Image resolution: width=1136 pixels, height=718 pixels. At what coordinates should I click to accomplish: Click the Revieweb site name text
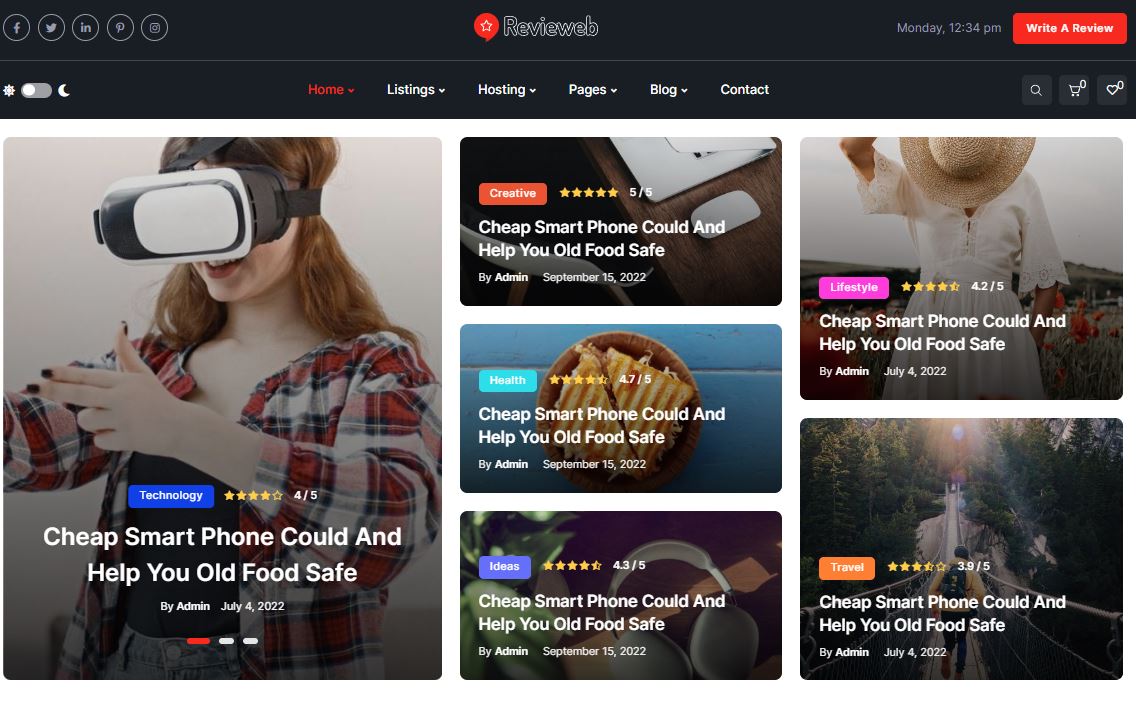tap(551, 28)
